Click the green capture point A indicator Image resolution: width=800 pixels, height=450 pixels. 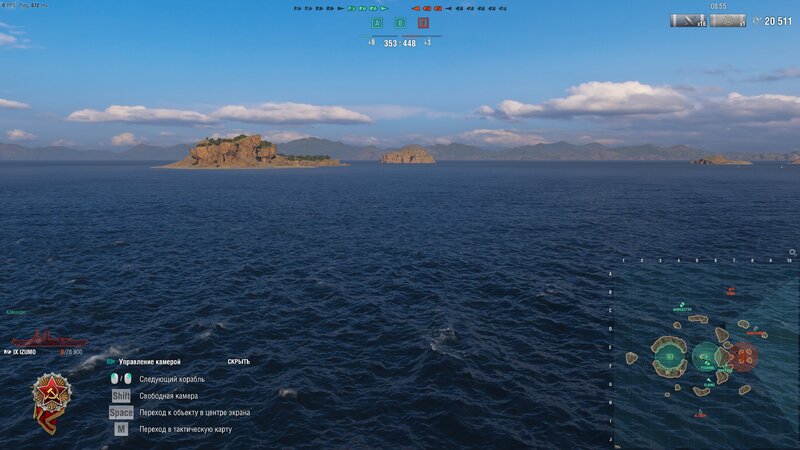(x=377, y=23)
